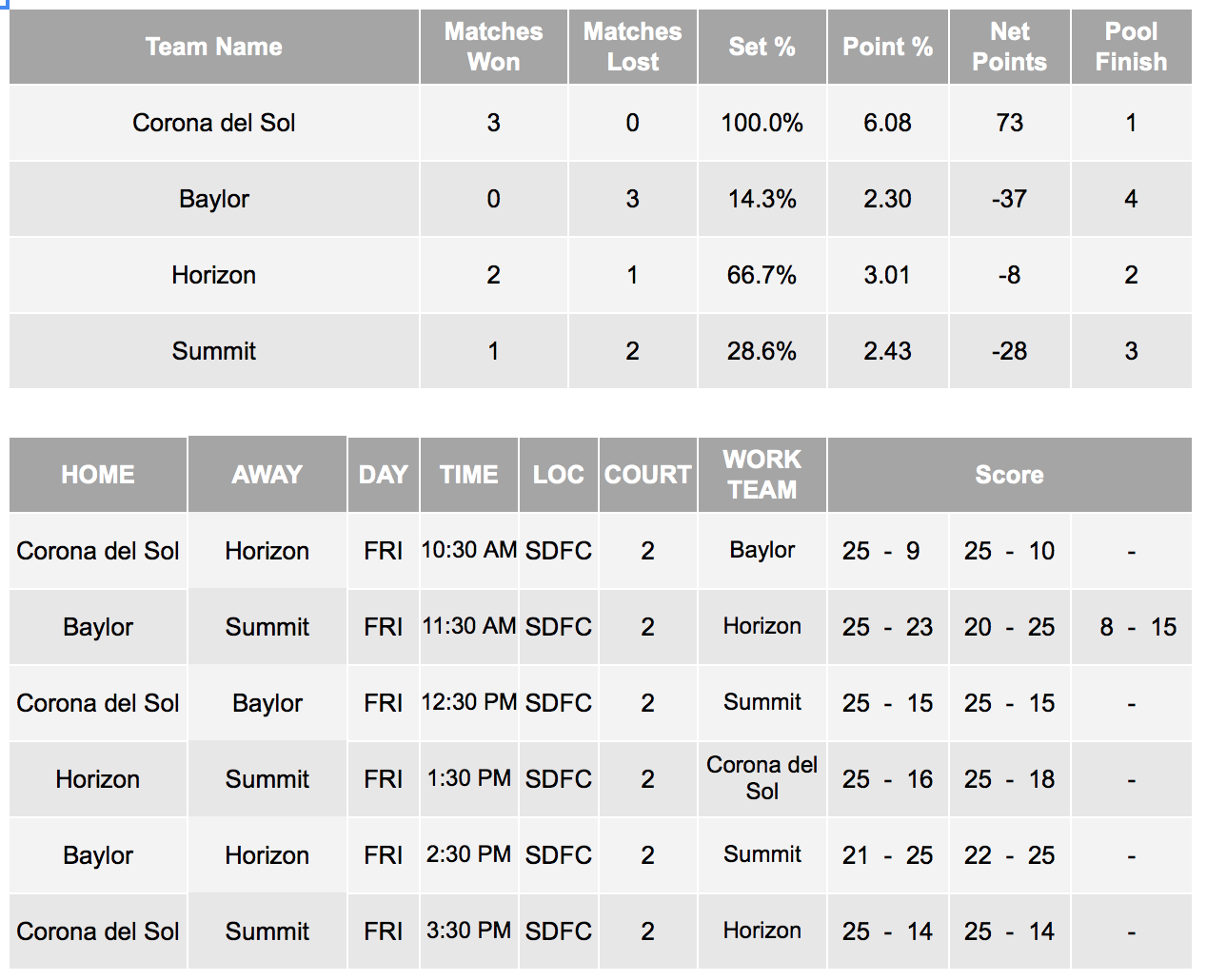Select the COURT column header
1207x980 pixels.
[x=648, y=475]
